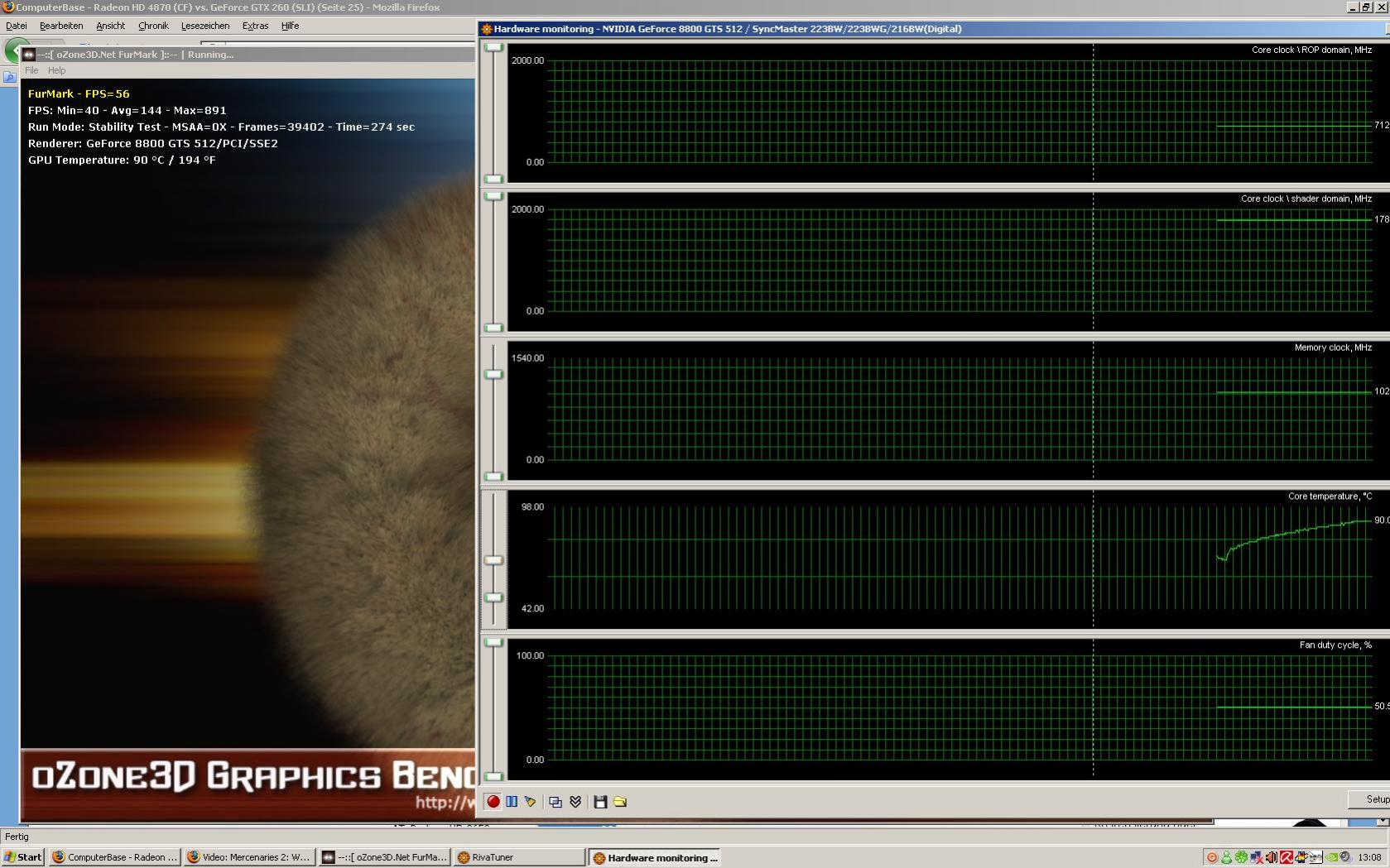Switch to ComputerBase Firefox taskbar button
Image resolution: width=1390 pixels, height=868 pixels.
(114, 857)
